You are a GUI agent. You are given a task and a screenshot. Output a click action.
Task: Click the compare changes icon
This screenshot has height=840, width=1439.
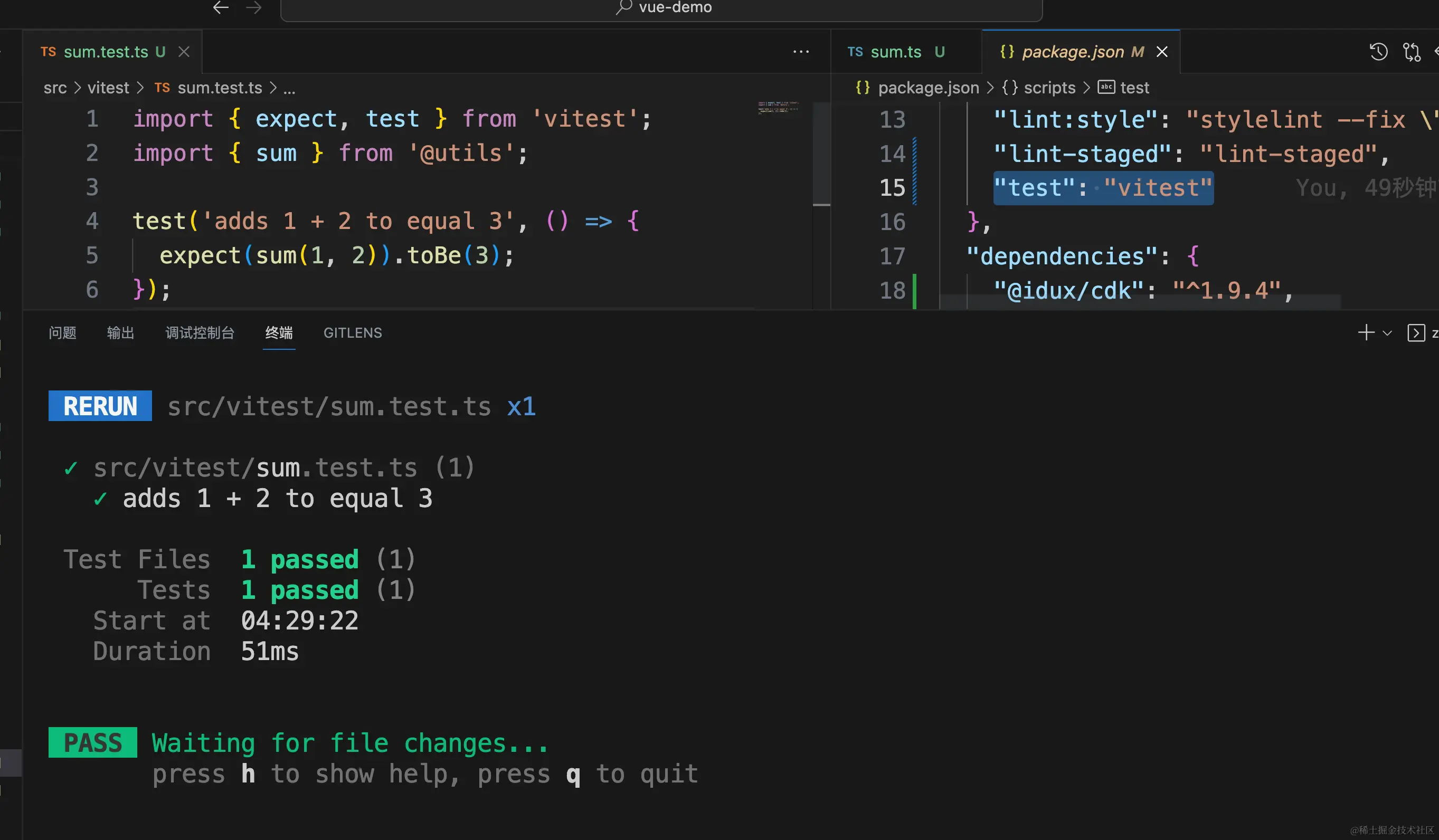(1412, 52)
